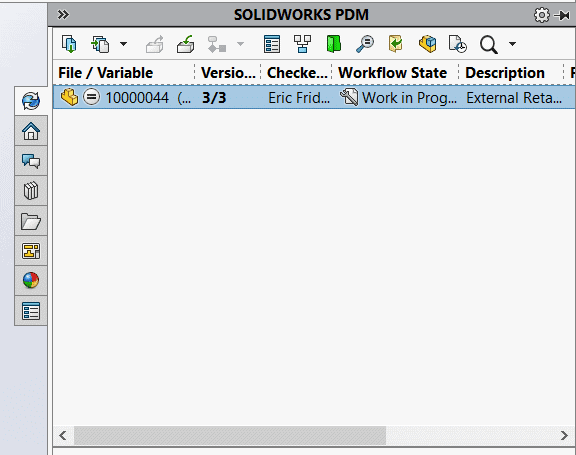This screenshot has height=455, width=576.
Task: Open the Get options dropdown arrow
Action: click(123, 44)
